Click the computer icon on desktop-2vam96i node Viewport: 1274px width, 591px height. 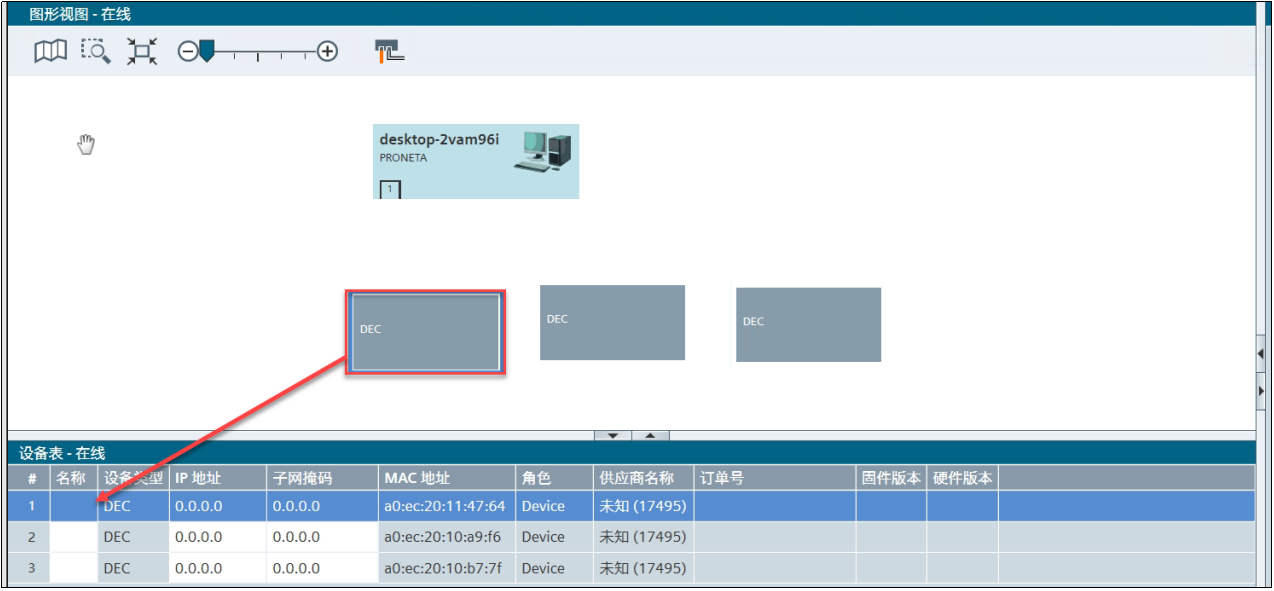point(543,150)
